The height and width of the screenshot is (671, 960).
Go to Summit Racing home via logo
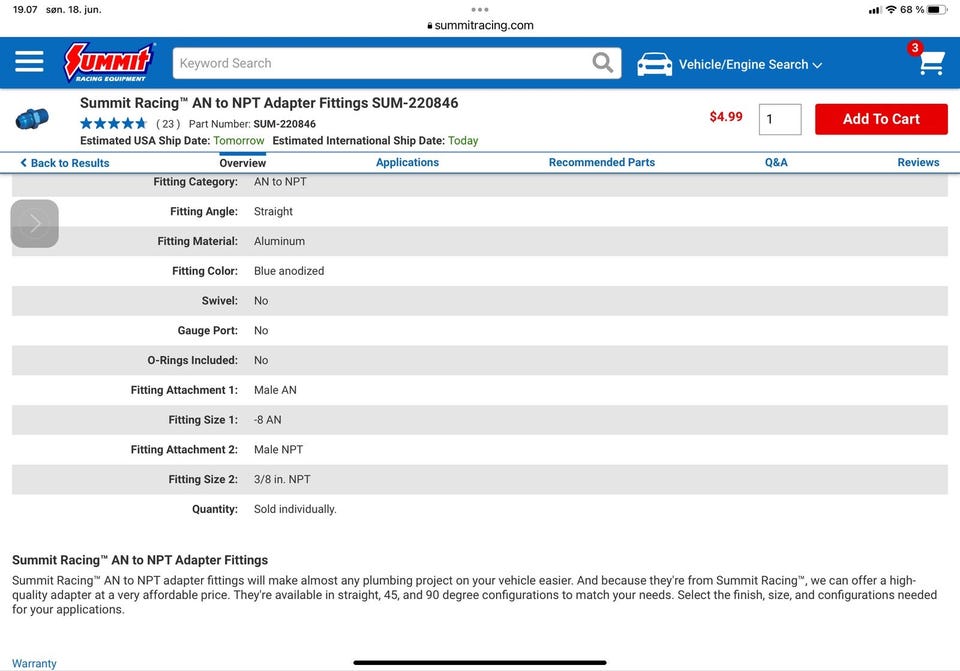pyautogui.click(x=109, y=62)
